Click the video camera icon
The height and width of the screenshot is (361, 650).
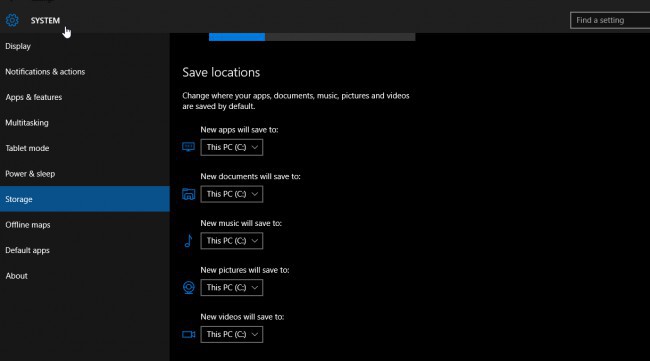[x=189, y=334]
